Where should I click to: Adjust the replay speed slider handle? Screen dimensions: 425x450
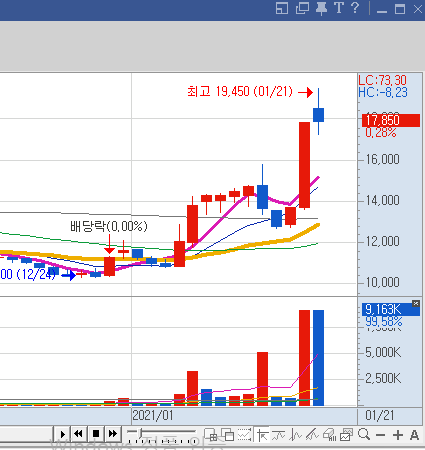[x=141, y=433]
